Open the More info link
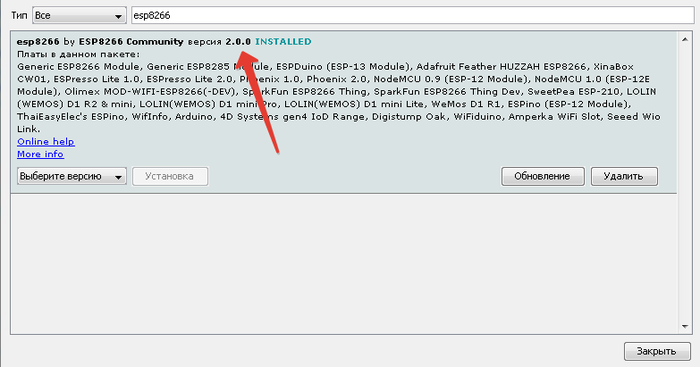 pos(40,154)
